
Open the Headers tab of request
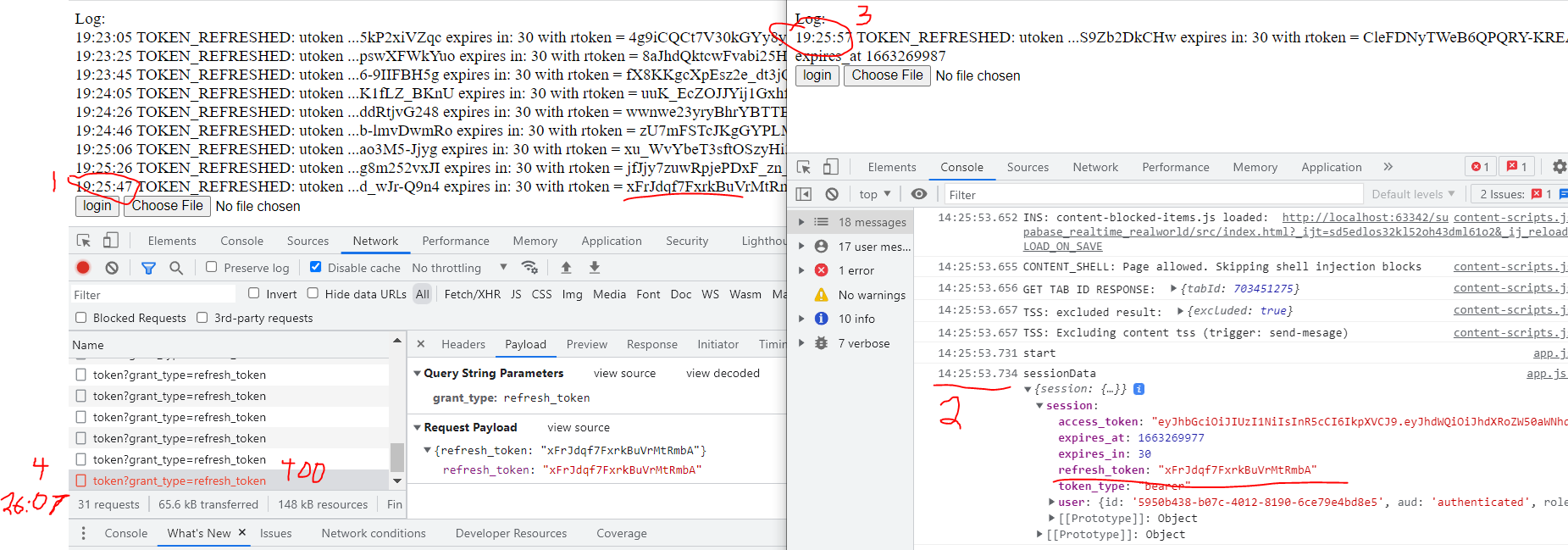click(x=463, y=344)
